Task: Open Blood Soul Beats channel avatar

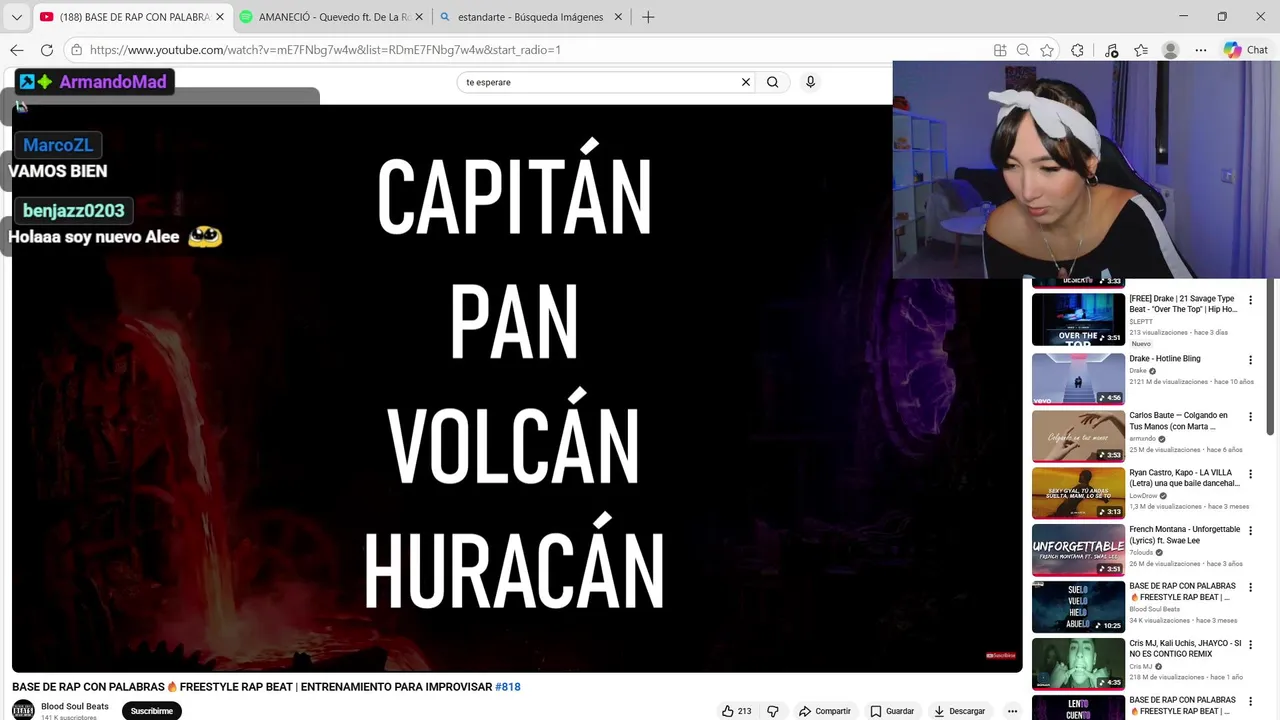Action: click(23, 710)
